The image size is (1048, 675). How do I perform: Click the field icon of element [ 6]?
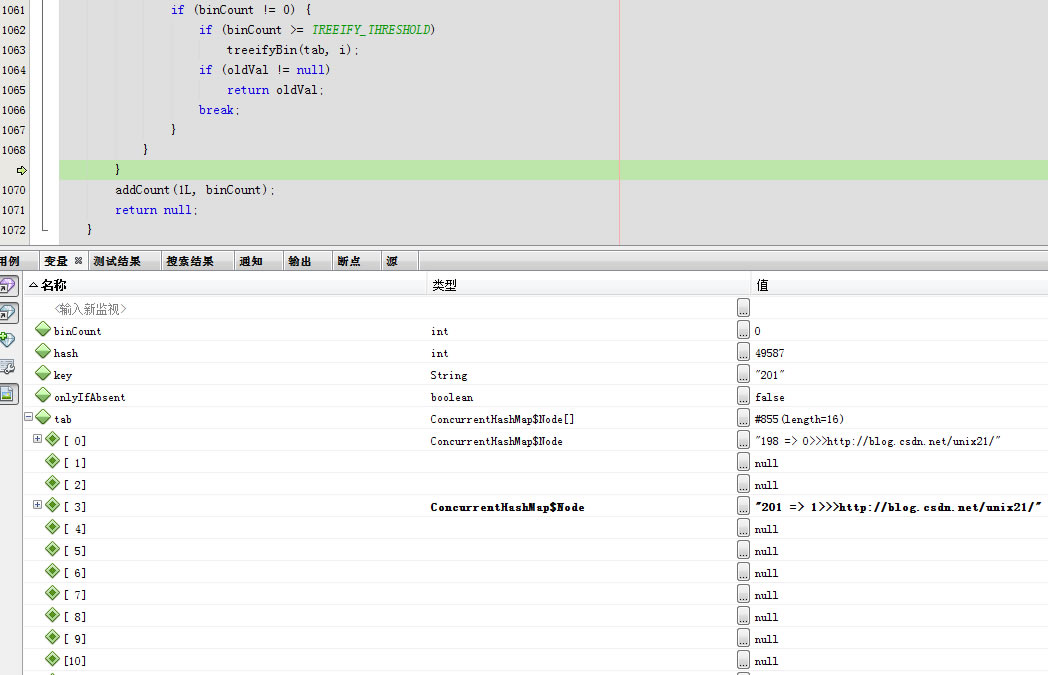53,571
